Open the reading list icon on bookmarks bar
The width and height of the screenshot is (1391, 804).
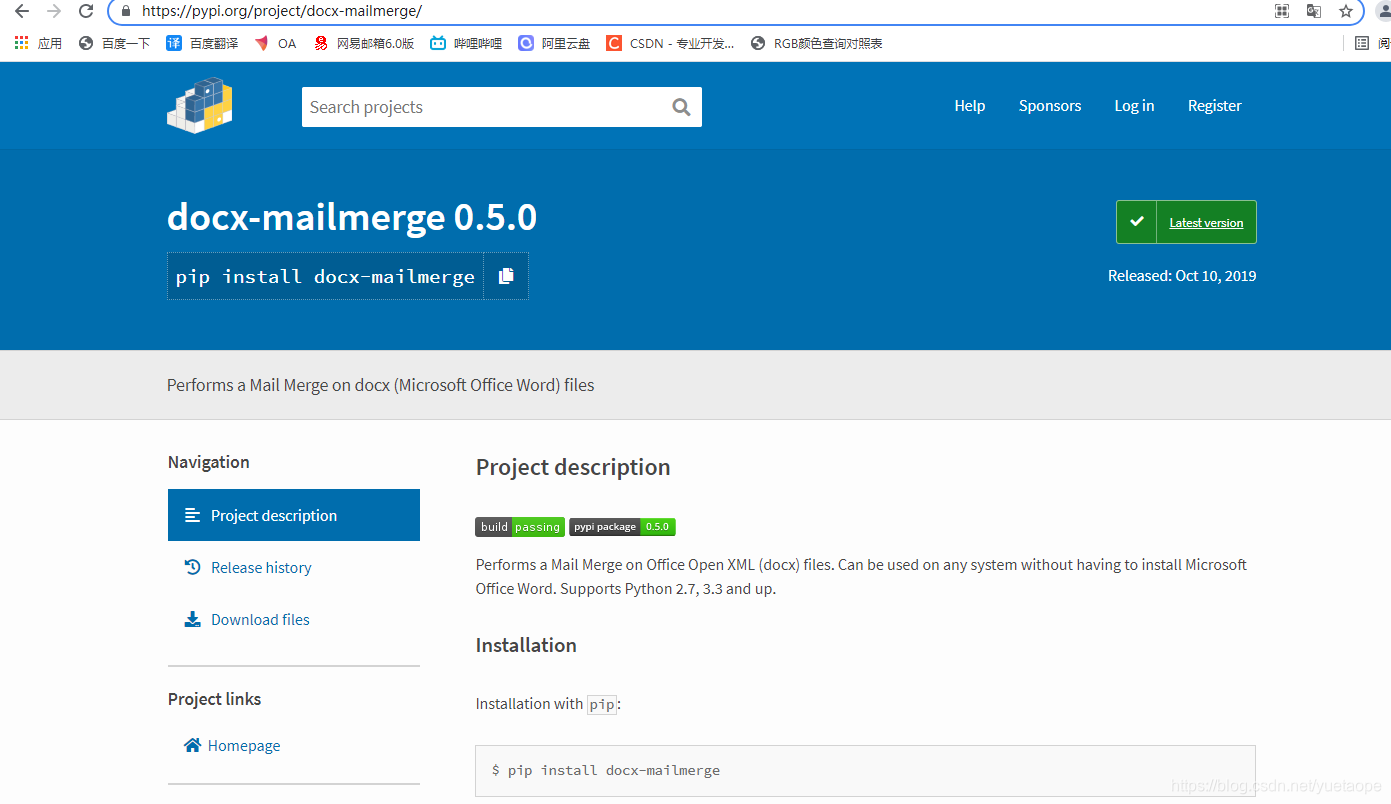coord(1362,43)
